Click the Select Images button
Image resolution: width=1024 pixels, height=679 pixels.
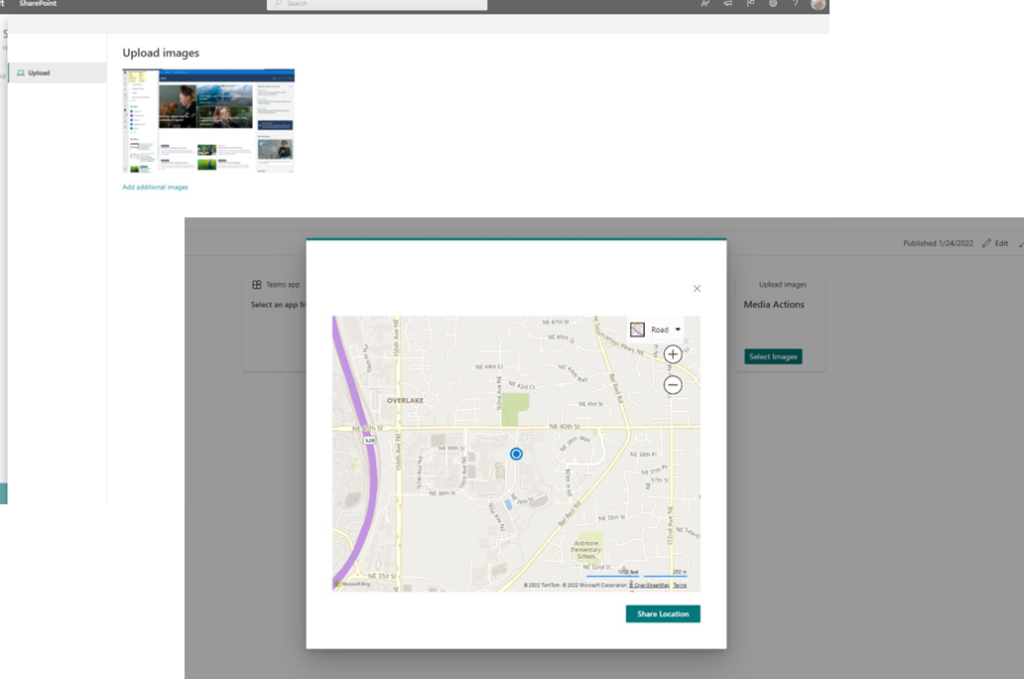point(773,356)
